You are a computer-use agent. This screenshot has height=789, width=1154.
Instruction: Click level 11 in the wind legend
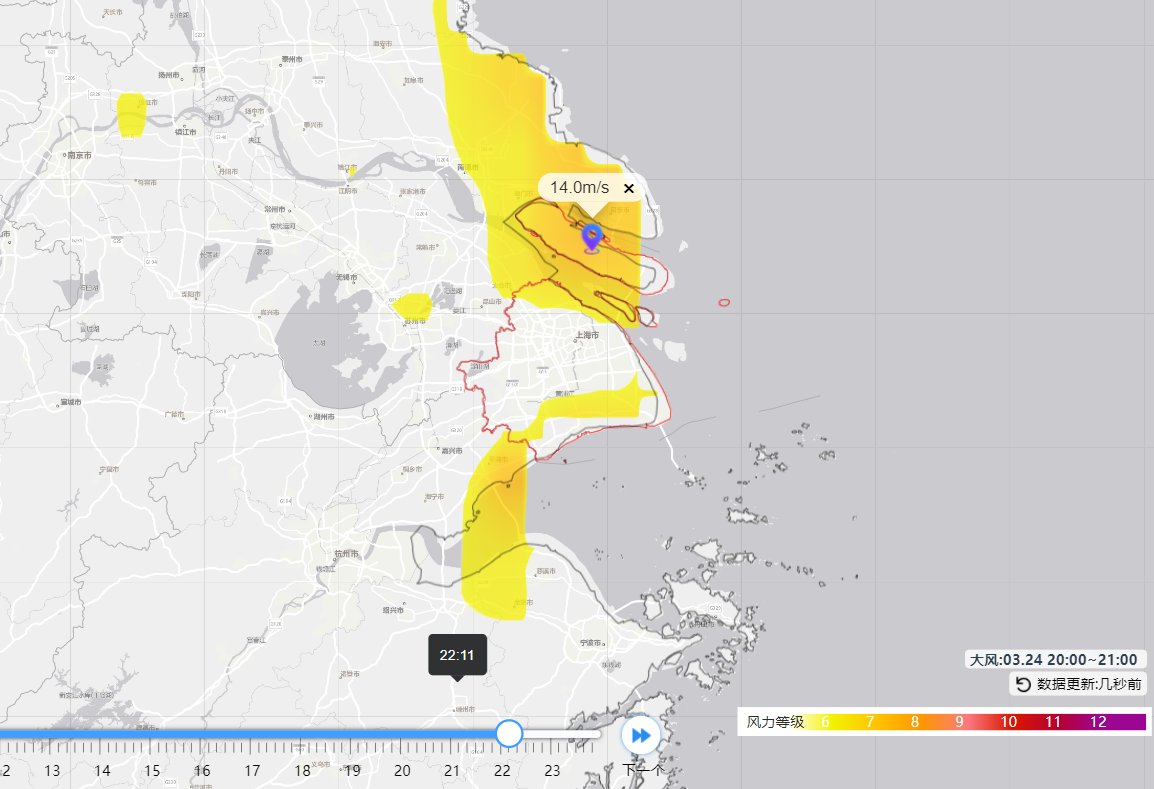[x=1053, y=722]
